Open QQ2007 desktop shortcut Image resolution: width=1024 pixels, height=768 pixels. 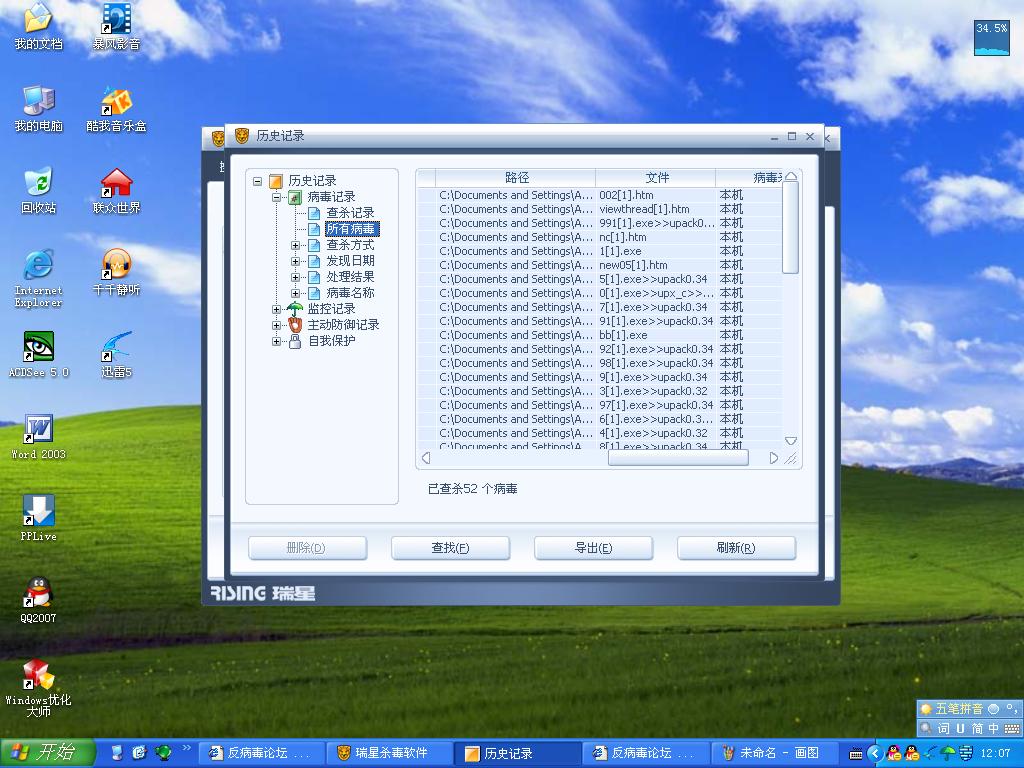(x=38, y=600)
